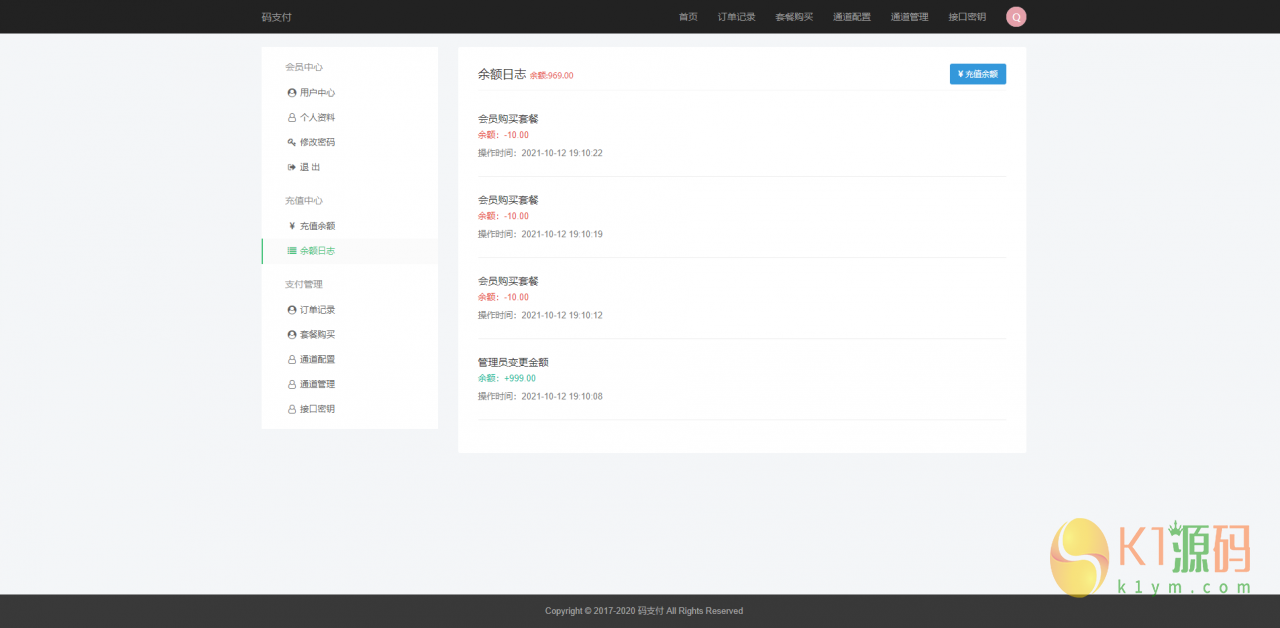The width and height of the screenshot is (1280, 628).
Task: Open the pink Q avatar in the navbar
Action: (1016, 17)
